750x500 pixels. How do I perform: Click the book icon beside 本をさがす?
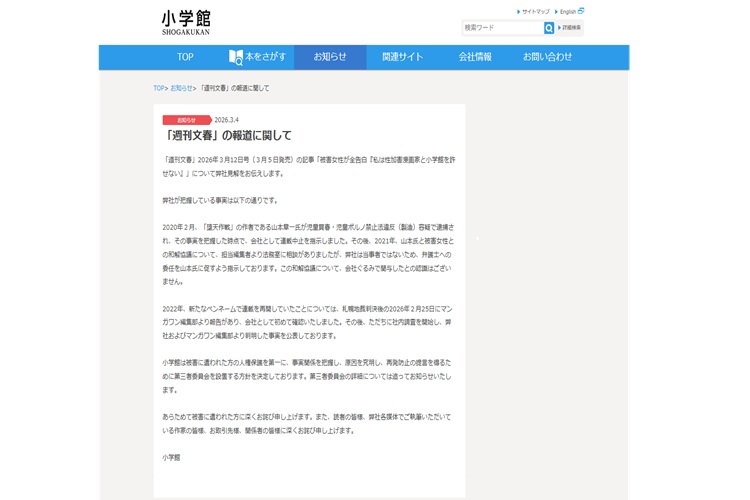[x=235, y=57]
